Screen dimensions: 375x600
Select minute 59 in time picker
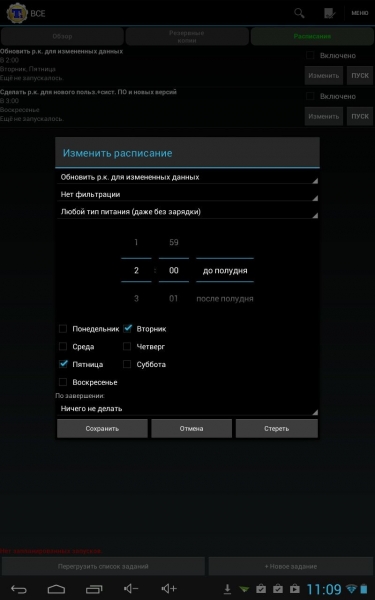pos(174,242)
